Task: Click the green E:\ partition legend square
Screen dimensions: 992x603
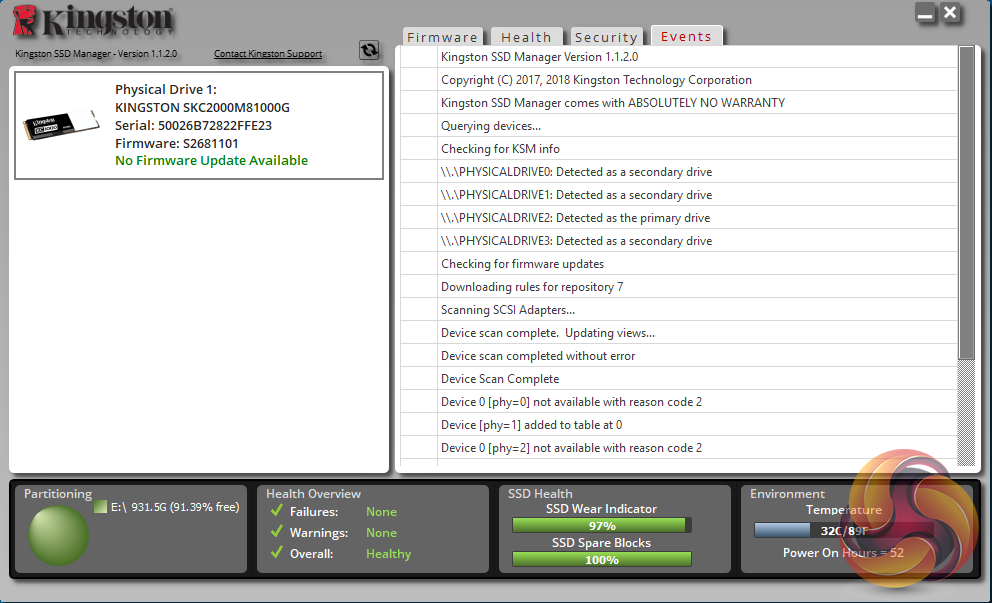Action: [x=101, y=507]
